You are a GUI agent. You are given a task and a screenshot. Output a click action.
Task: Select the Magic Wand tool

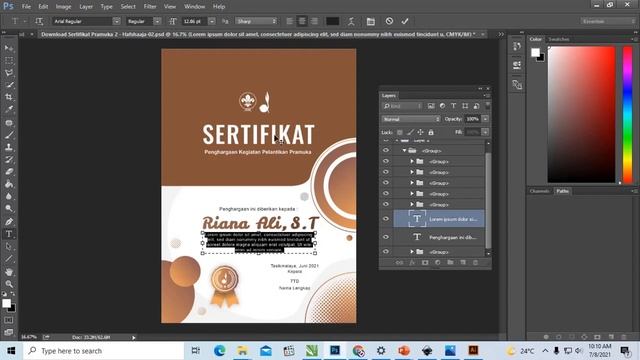[x=9, y=85]
